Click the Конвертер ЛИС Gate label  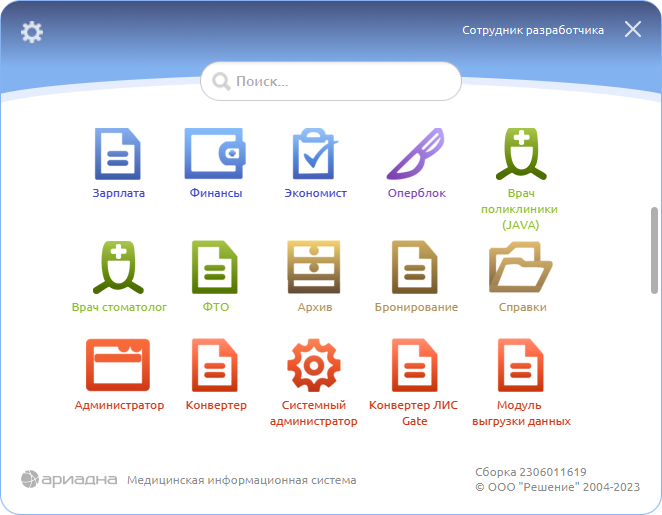[413, 413]
